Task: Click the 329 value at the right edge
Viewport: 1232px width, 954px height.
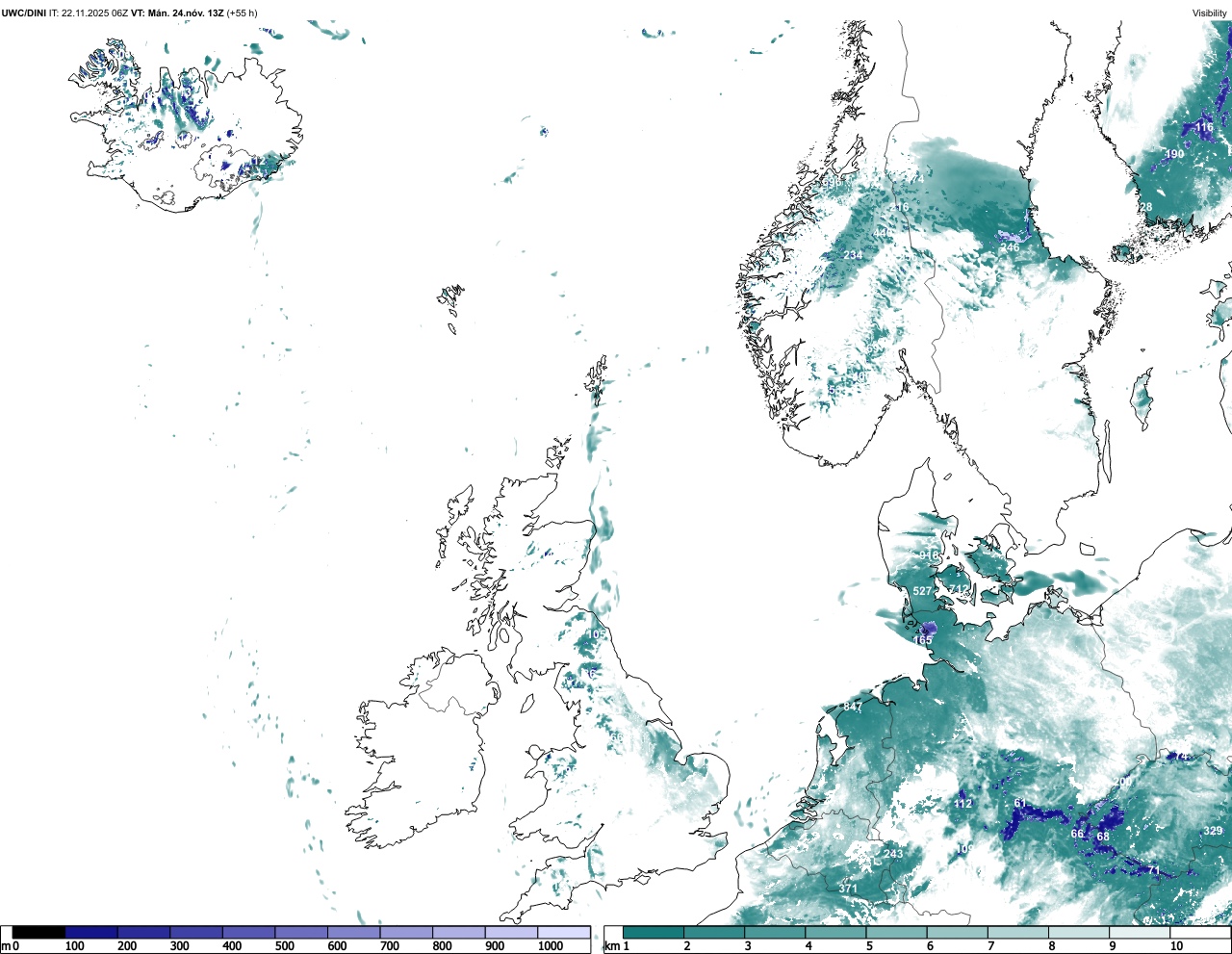Action: click(x=1213, y=831)
